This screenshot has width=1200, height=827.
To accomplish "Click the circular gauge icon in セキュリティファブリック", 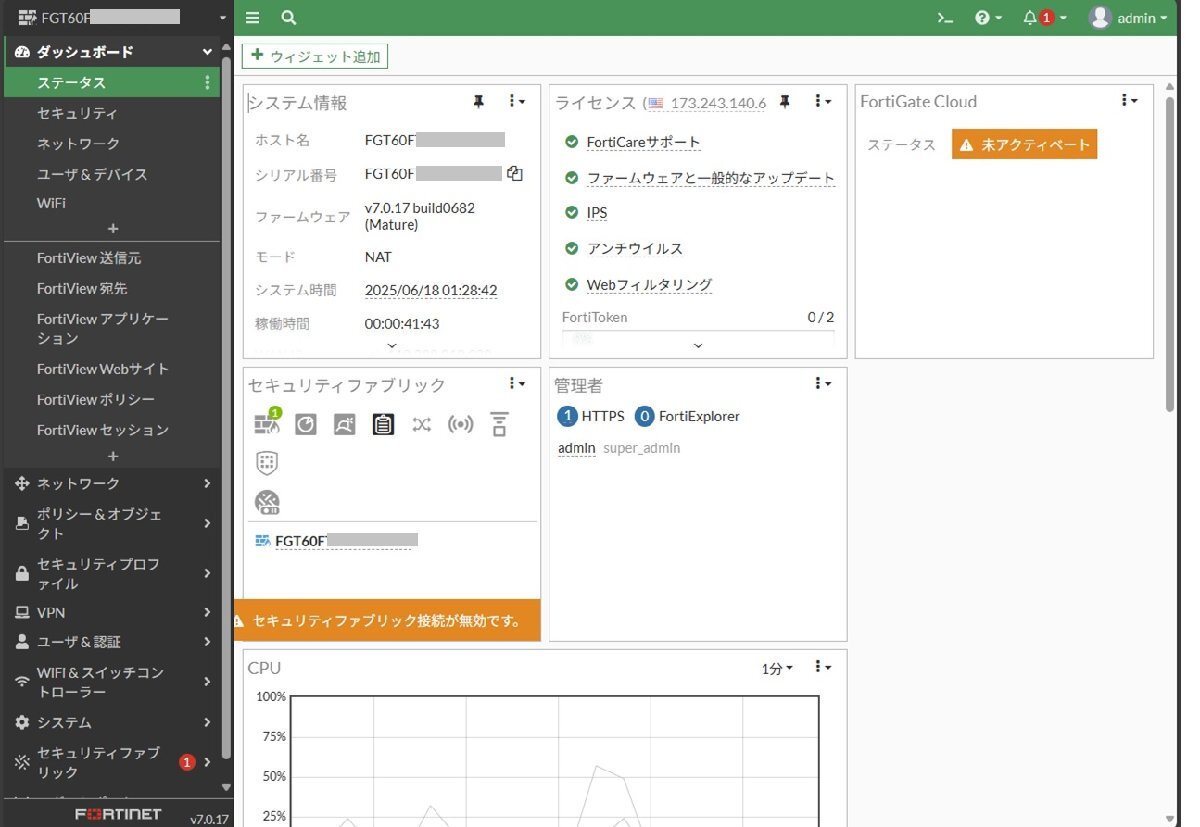I will tap(306, 425).
